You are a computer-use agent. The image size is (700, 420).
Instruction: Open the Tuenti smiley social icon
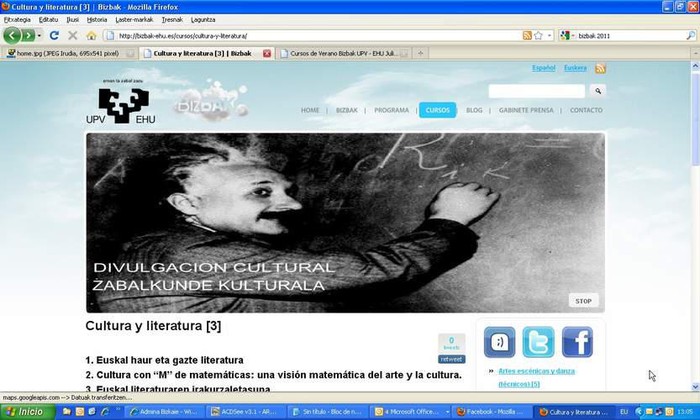[500, 342]
